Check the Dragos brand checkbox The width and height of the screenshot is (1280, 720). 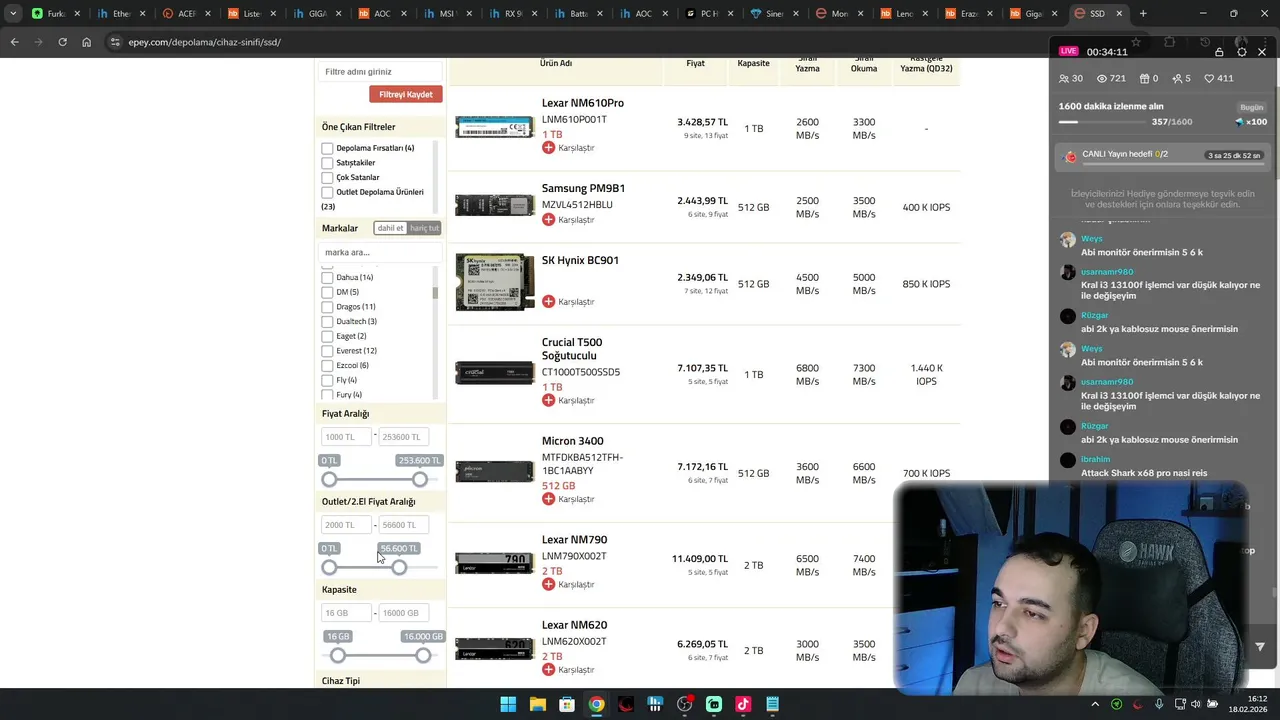click(327, 307)
